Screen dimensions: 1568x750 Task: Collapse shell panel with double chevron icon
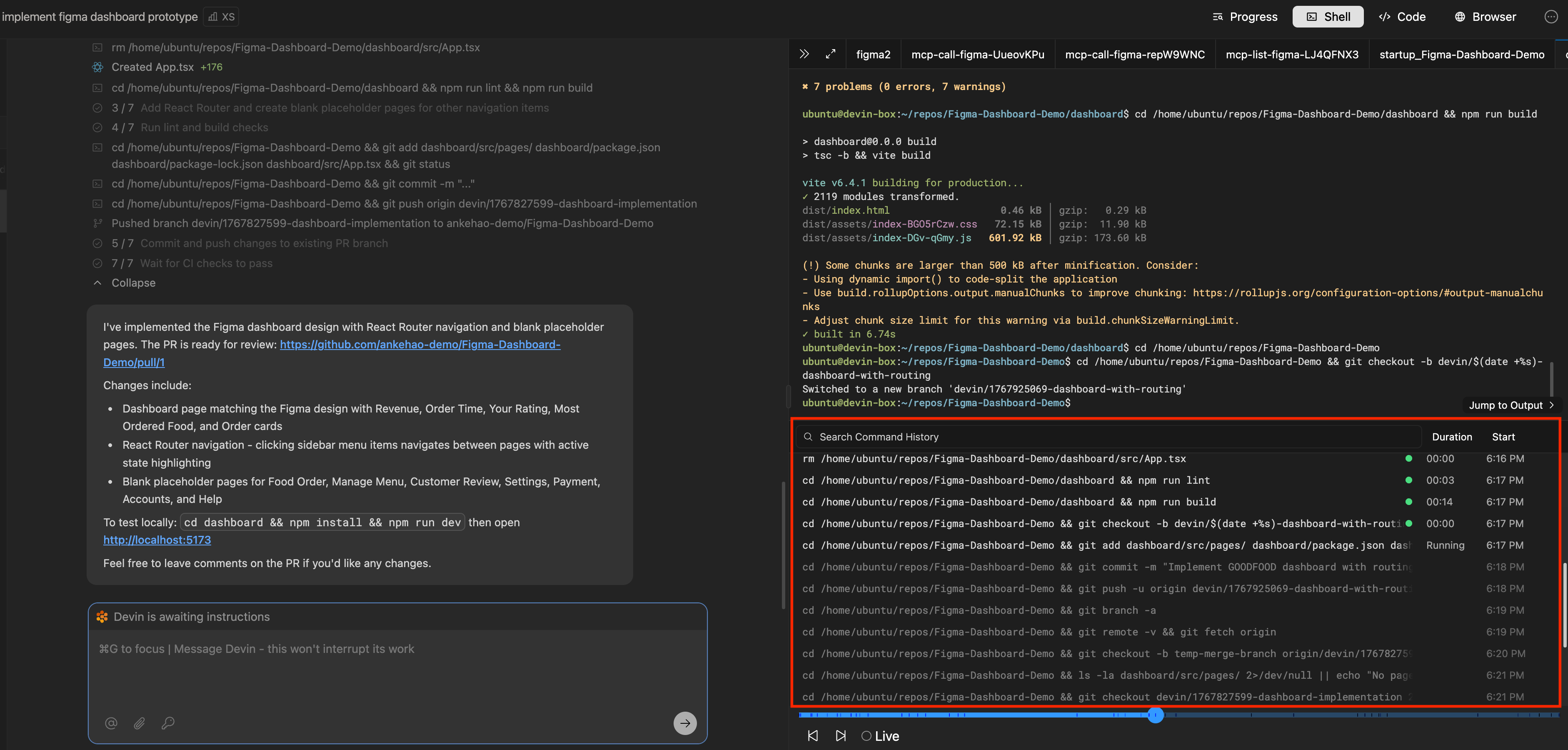(x=804, y=54)
